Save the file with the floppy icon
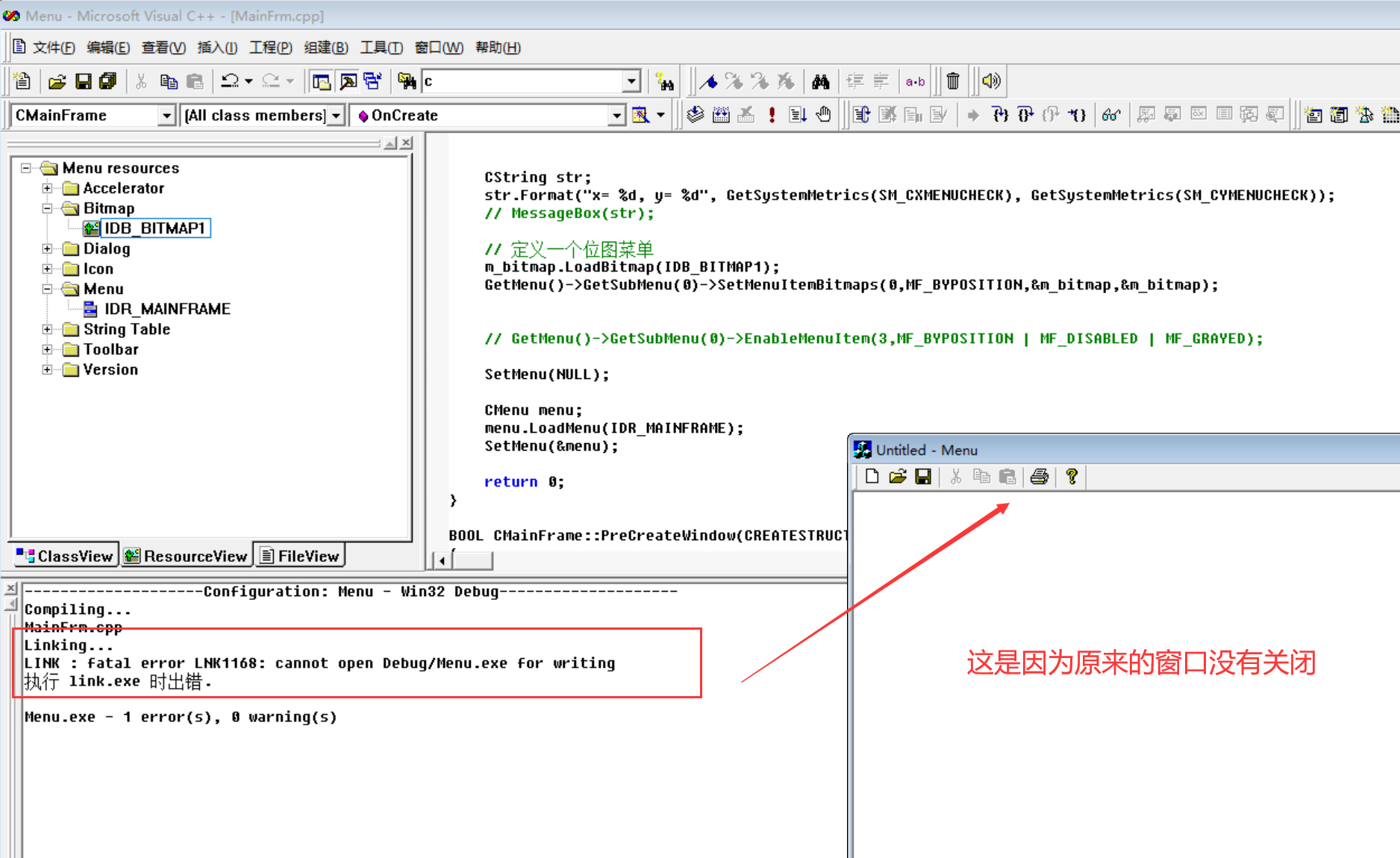Screen dimensions: 1400x858 [x=84, y=81]
